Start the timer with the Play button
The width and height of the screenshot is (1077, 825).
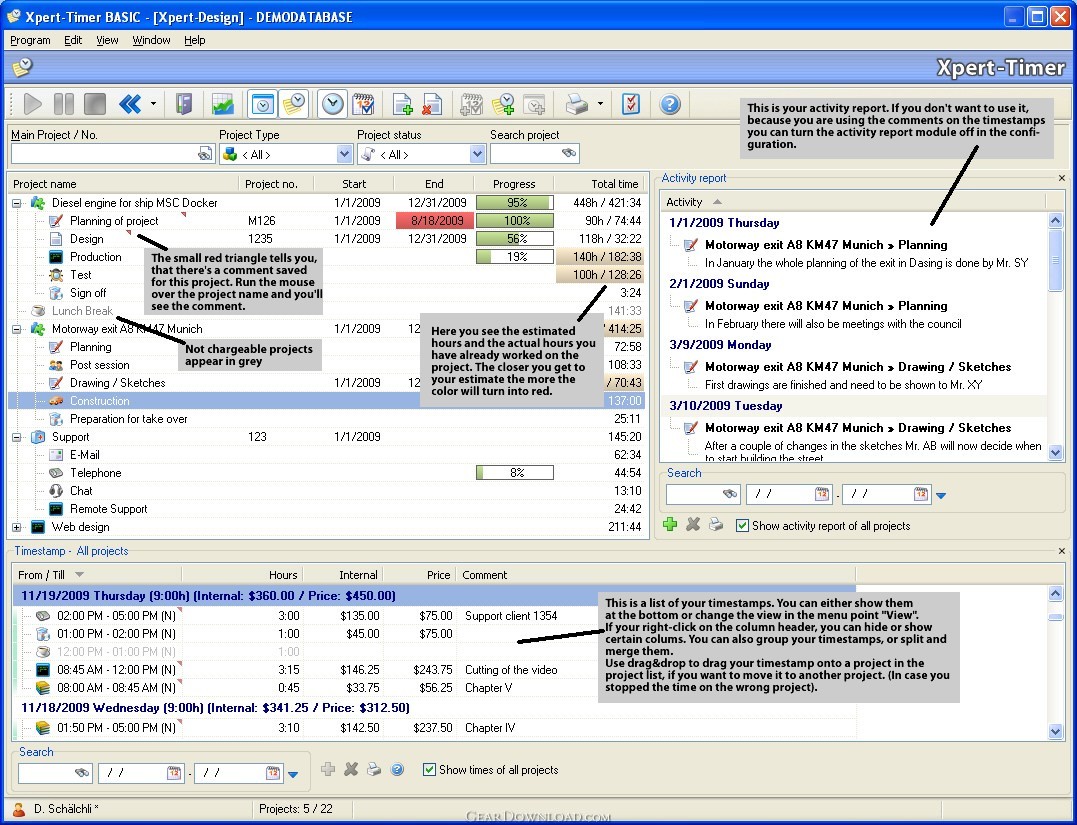coord(32,104)
